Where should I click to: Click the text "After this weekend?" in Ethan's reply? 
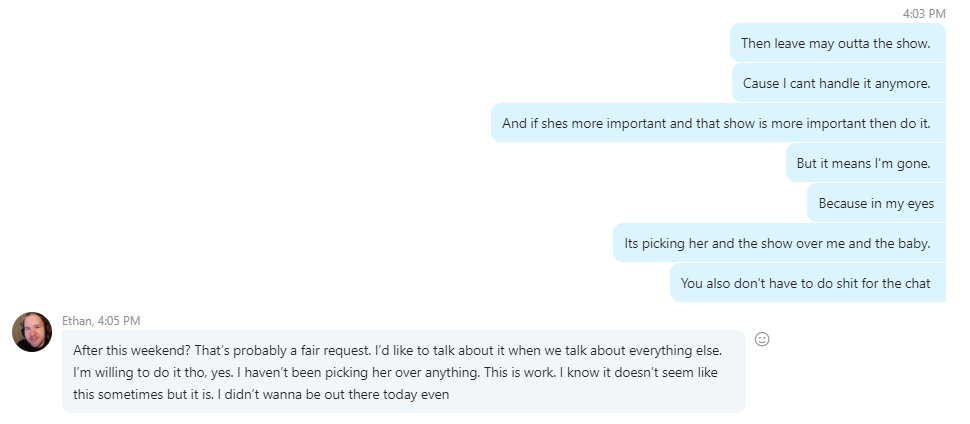(x=132, y=350)
